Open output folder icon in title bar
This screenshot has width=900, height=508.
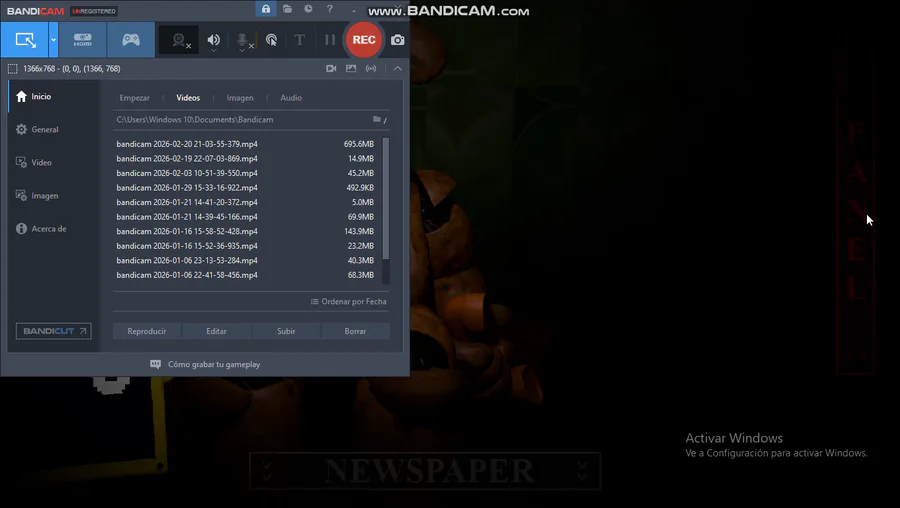(288, 9)
